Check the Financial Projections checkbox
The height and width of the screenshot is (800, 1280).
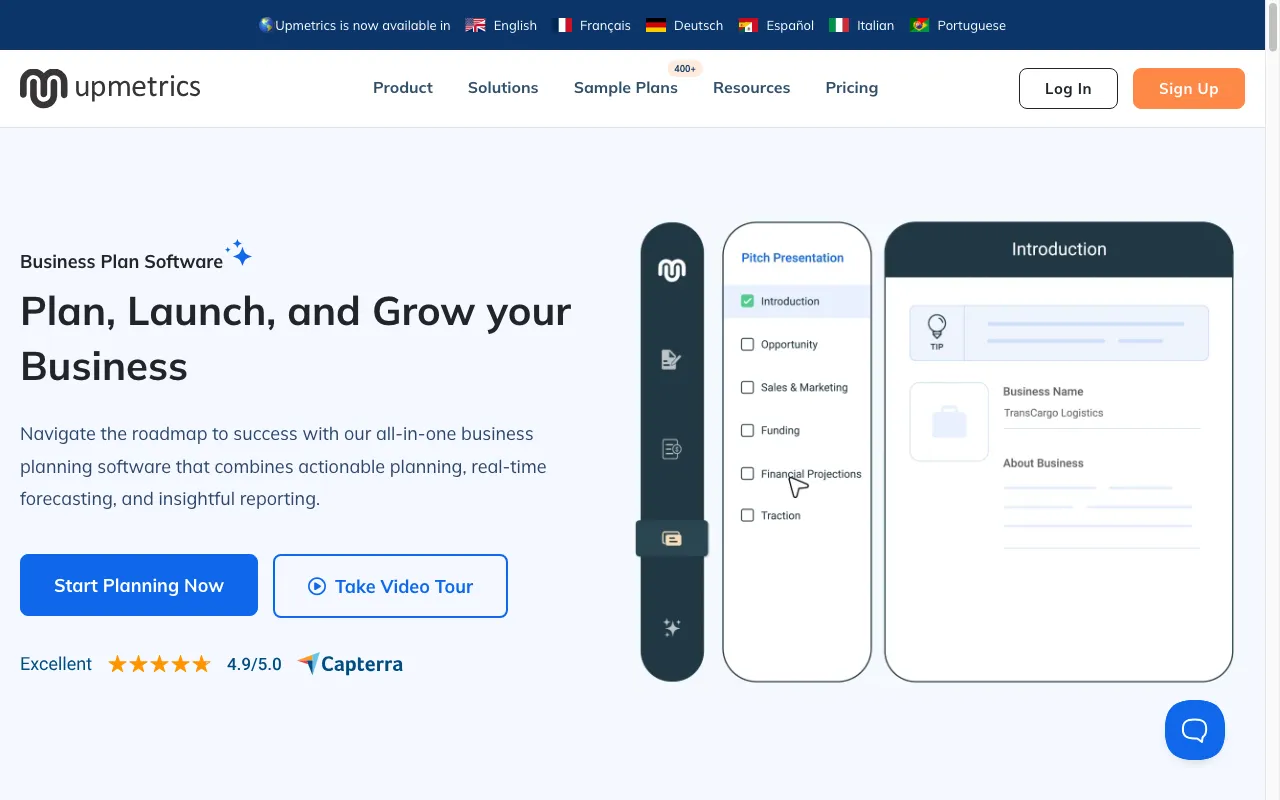pyautogui.click(x=747, y=473)
